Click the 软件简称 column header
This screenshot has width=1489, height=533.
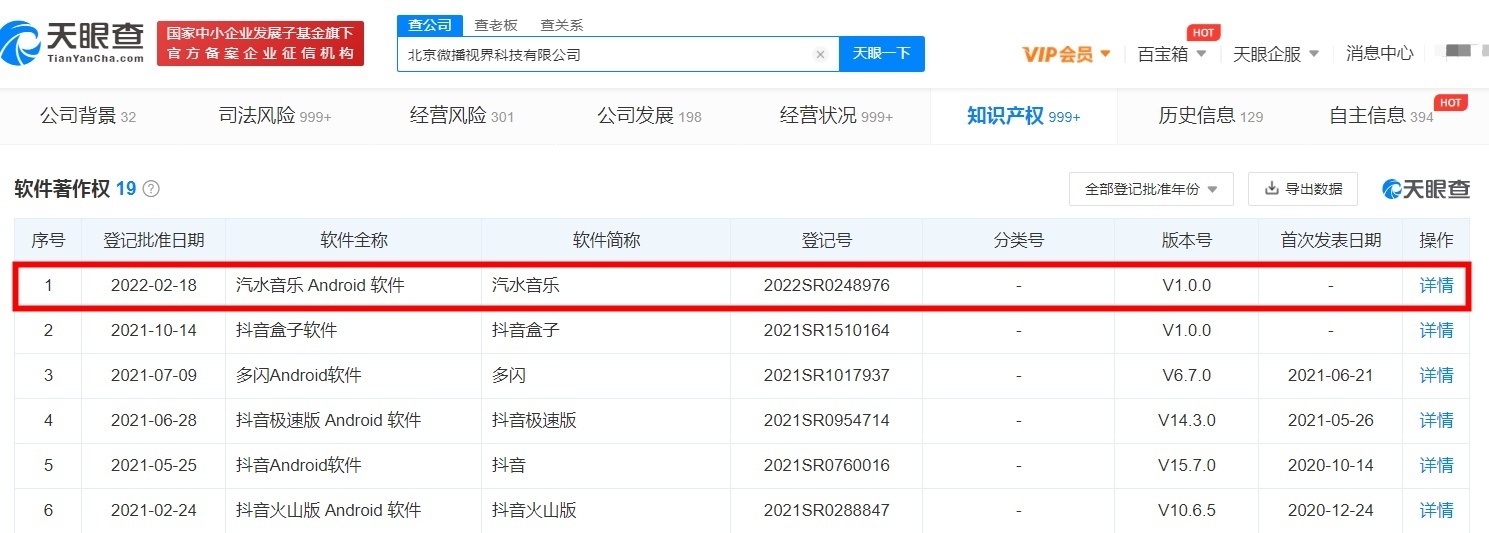(x=606, y=240)
